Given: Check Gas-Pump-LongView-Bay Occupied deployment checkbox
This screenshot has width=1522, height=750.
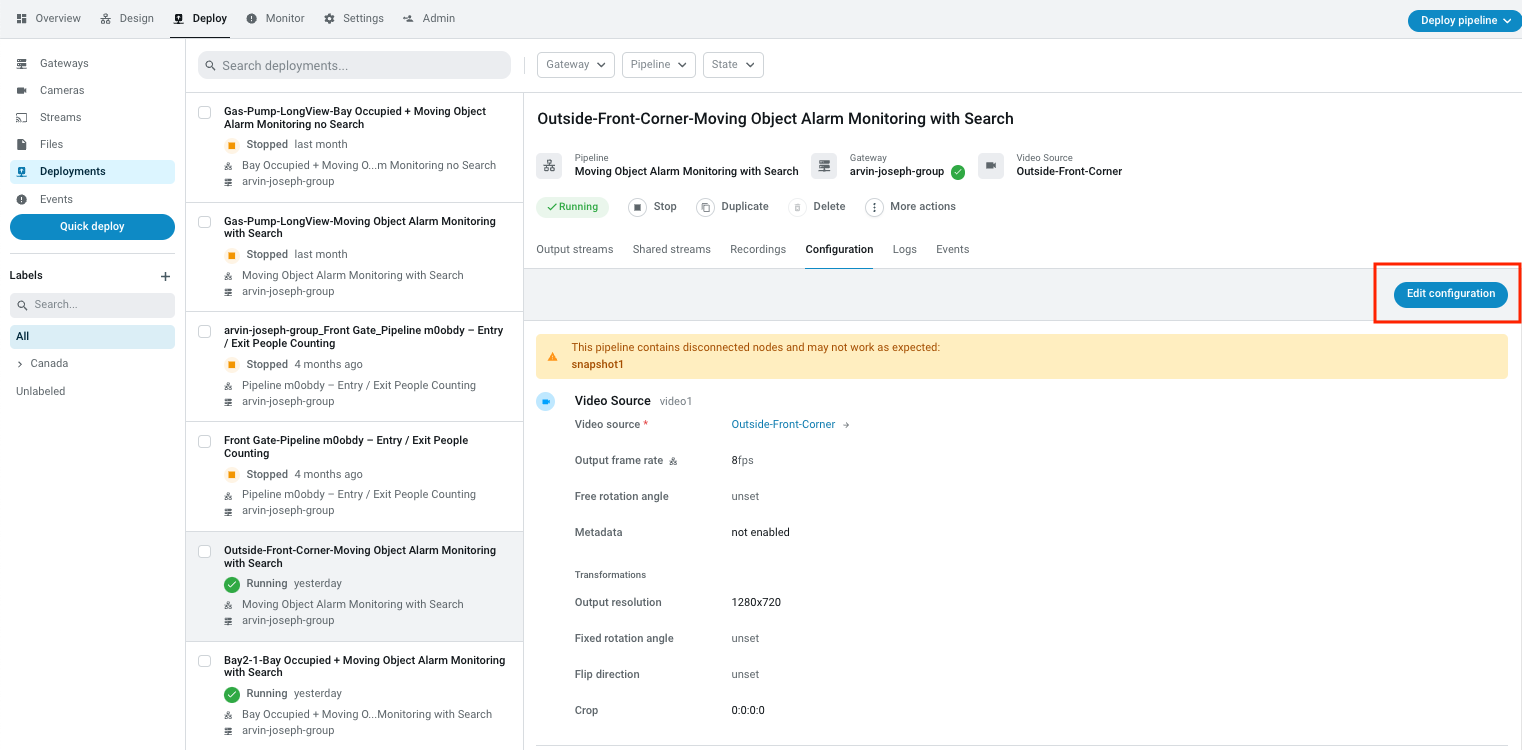Looking at the screenshot, I should pos(204,112).
